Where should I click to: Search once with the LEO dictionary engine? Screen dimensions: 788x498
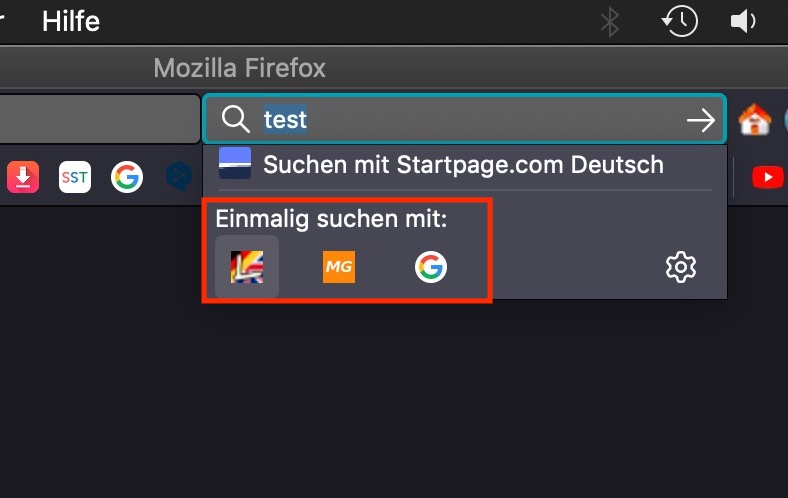[x=247, y=267]
